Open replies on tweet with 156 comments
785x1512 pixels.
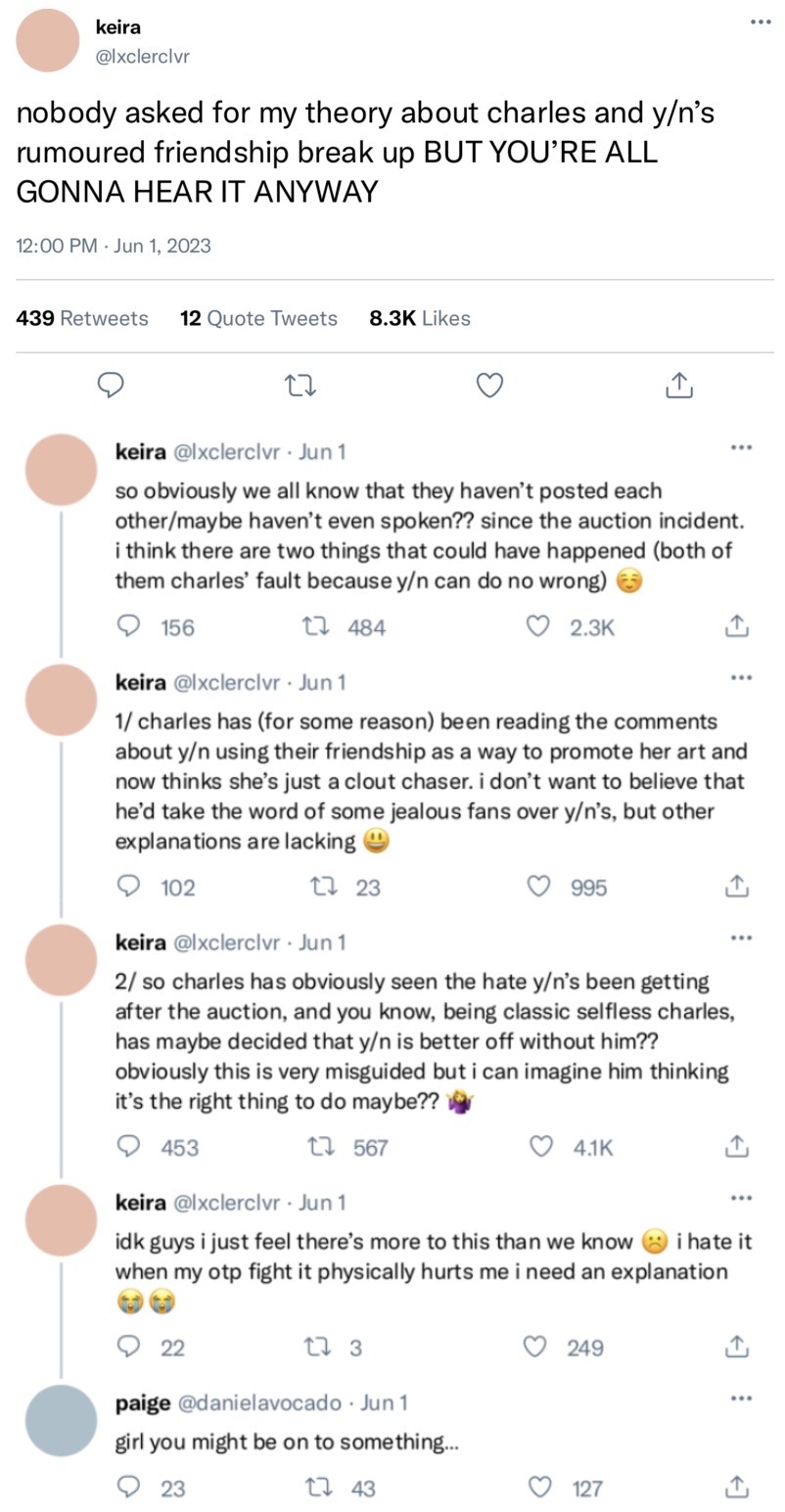tap(128, 627)
